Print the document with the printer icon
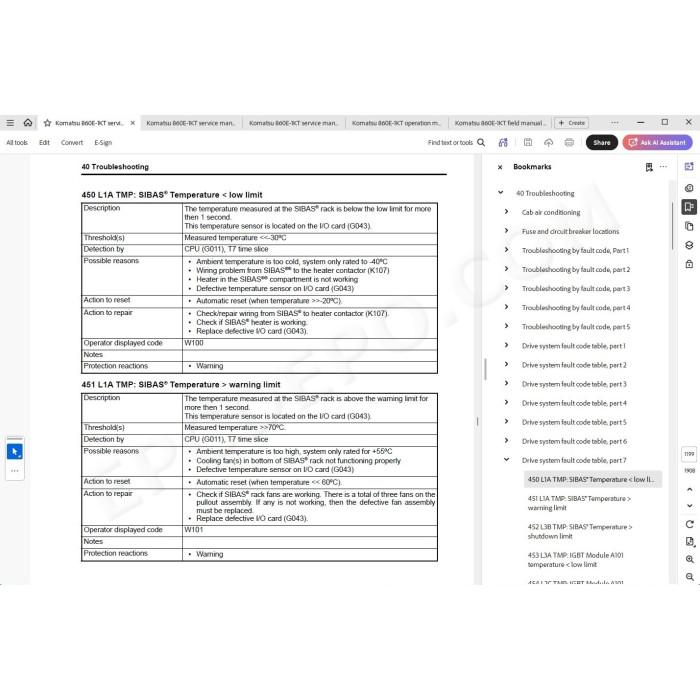 (x=569, y=142)
